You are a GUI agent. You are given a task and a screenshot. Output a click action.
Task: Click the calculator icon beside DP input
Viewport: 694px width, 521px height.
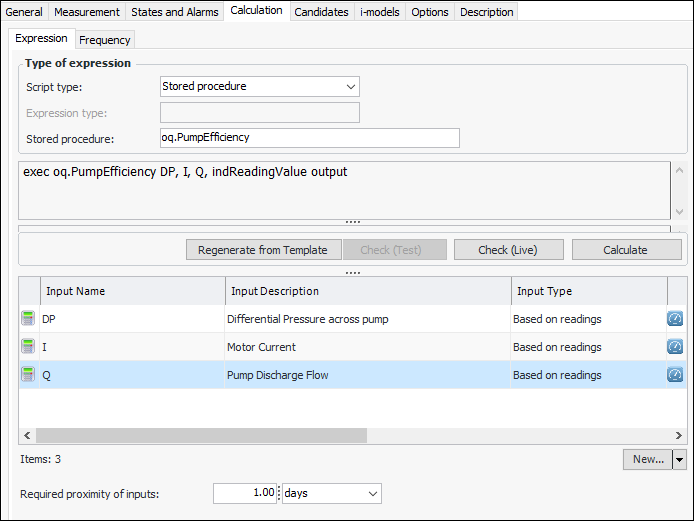coord(28,319)
